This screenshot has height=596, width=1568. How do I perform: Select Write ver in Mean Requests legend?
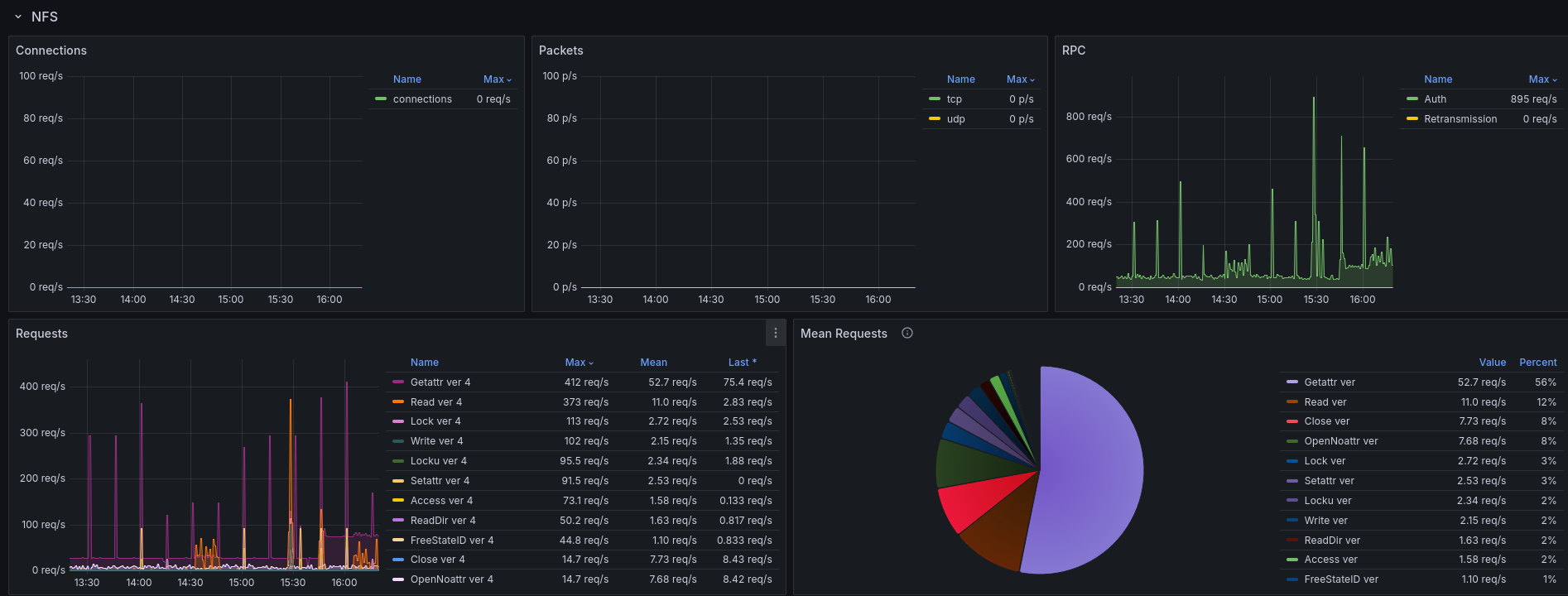(1326, 521)
